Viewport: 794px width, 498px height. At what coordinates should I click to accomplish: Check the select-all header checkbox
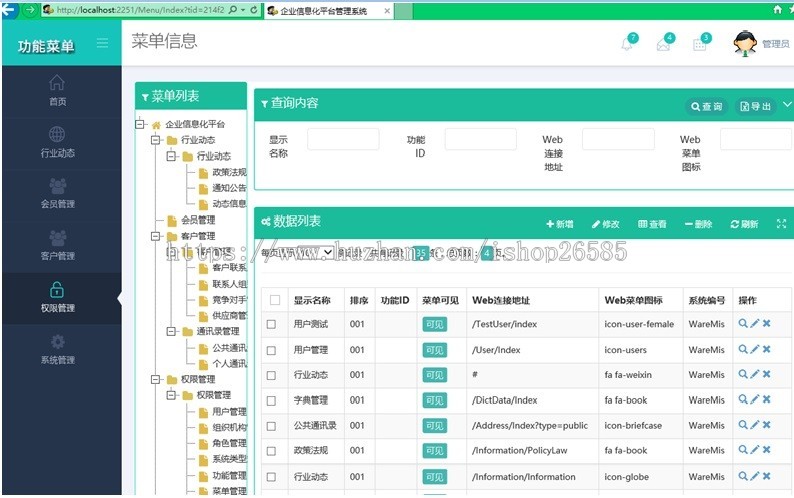tap(275, 300)
